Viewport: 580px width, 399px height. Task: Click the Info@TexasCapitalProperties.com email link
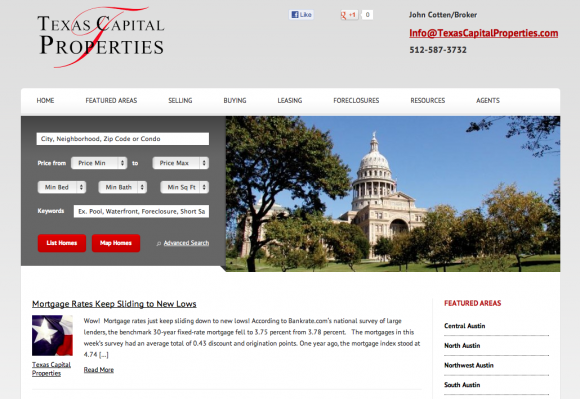483,33
